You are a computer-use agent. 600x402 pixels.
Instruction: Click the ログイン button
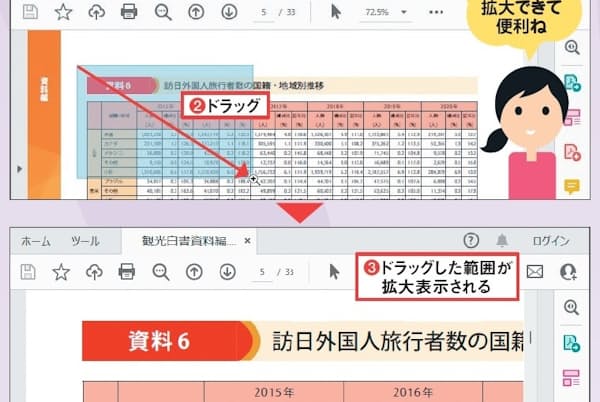551,241
